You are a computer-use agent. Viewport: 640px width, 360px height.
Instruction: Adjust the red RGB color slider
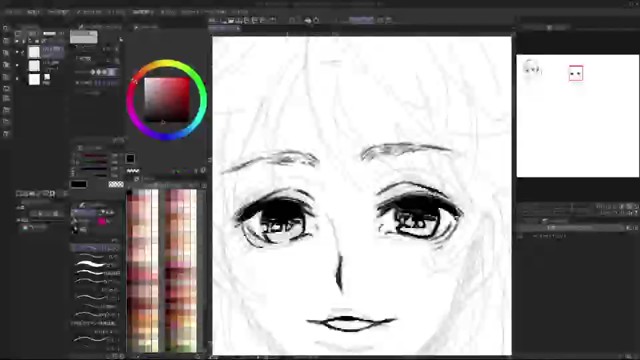click(x=95, y=156)
